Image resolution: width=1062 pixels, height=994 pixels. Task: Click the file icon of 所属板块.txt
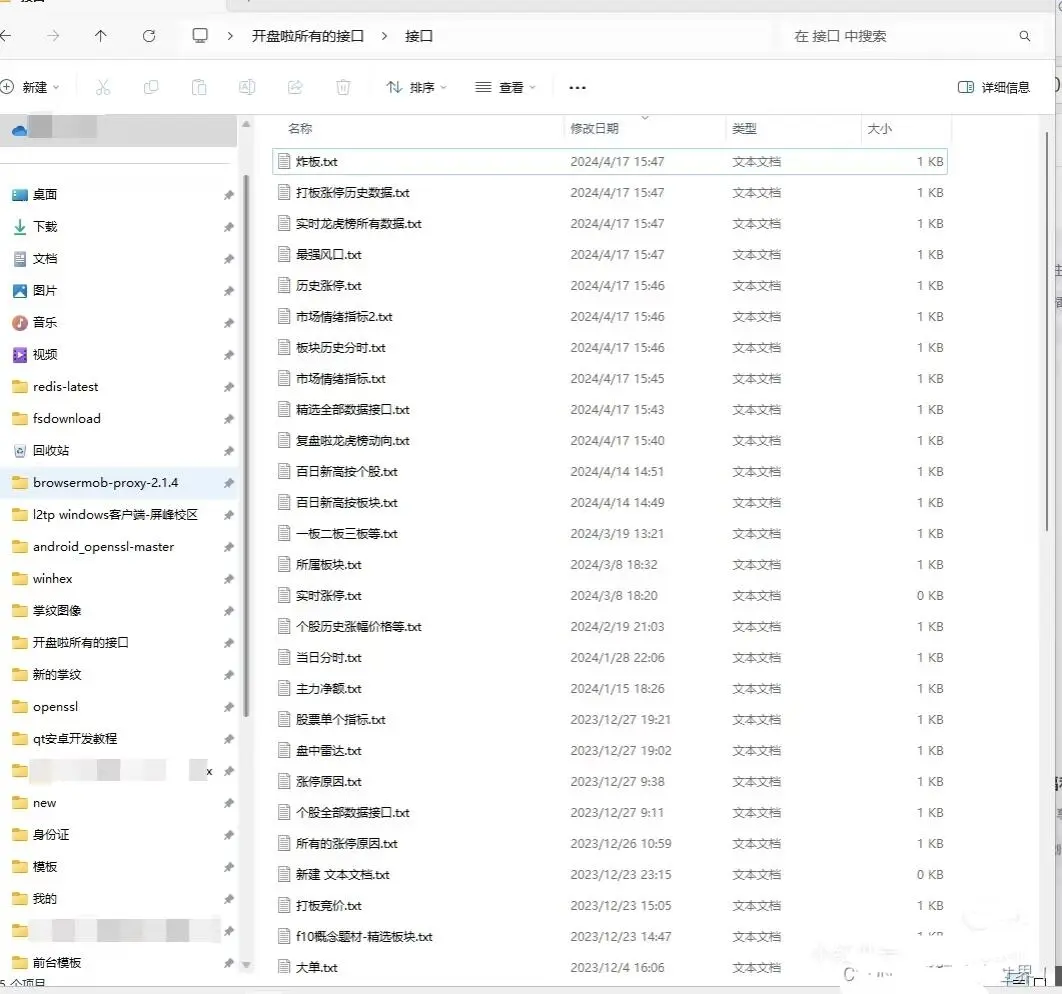[284, 565]
